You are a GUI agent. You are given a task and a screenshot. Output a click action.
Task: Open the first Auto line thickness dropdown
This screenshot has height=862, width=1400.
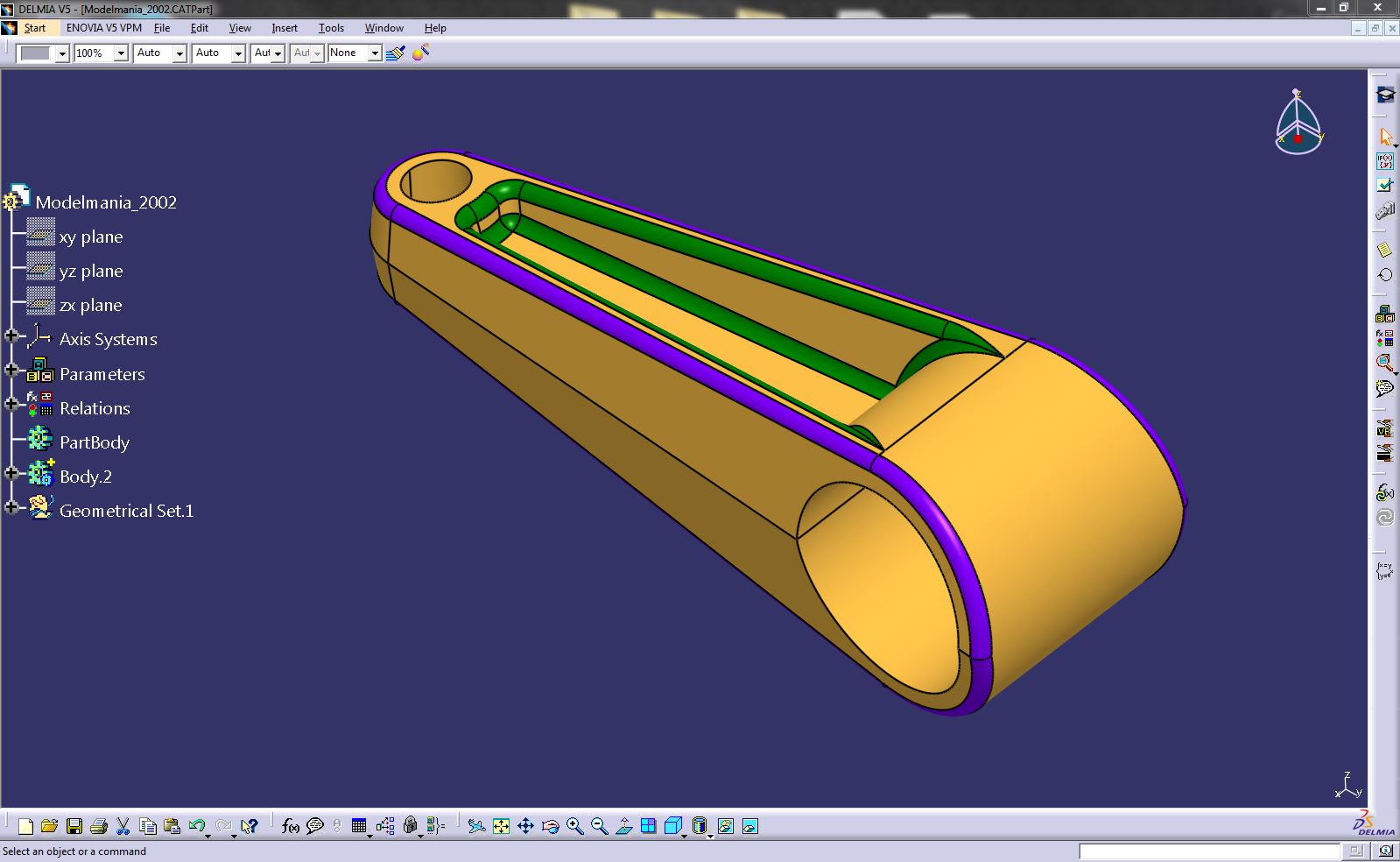179,53
